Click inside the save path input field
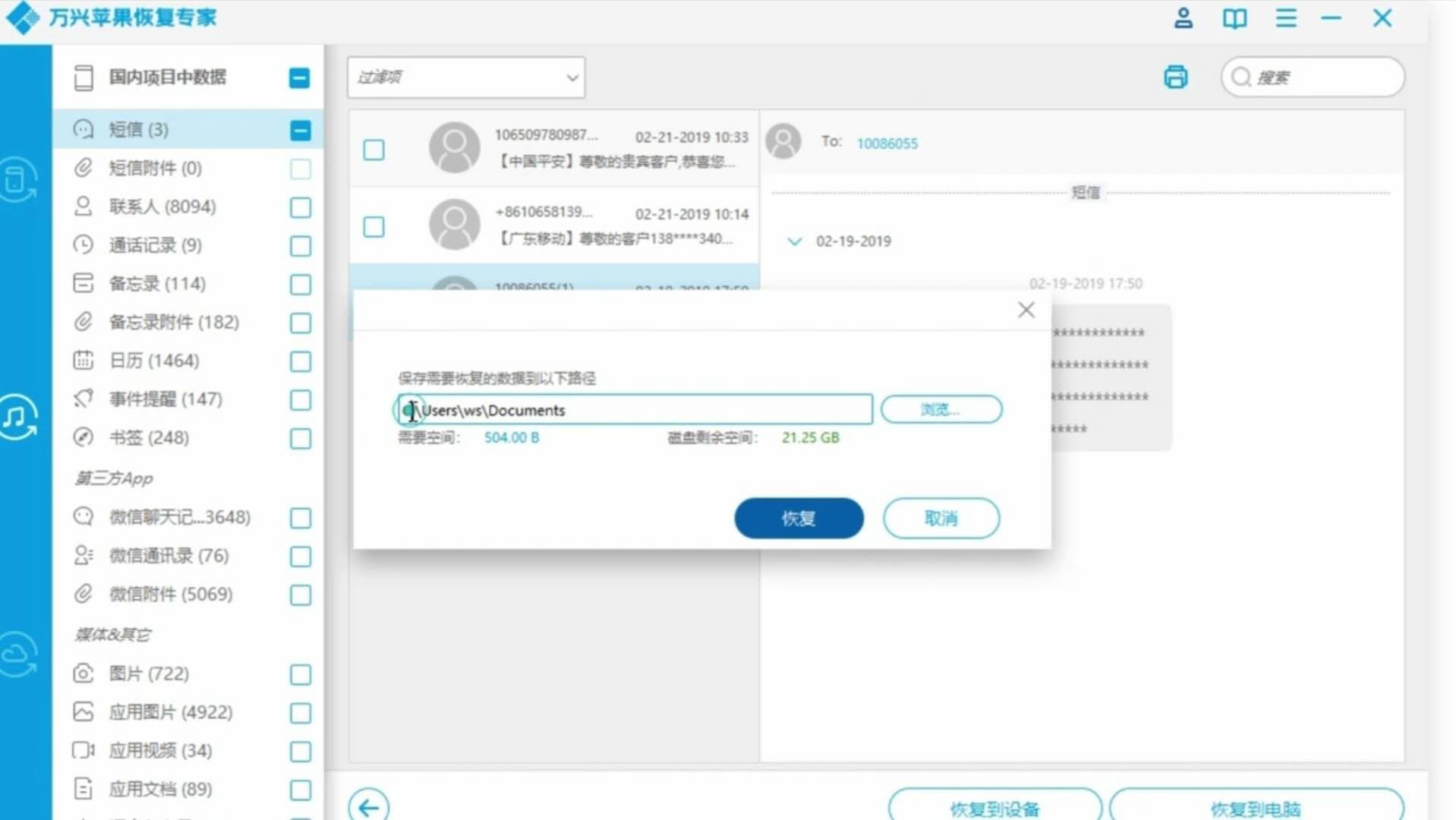 [634, 409]
